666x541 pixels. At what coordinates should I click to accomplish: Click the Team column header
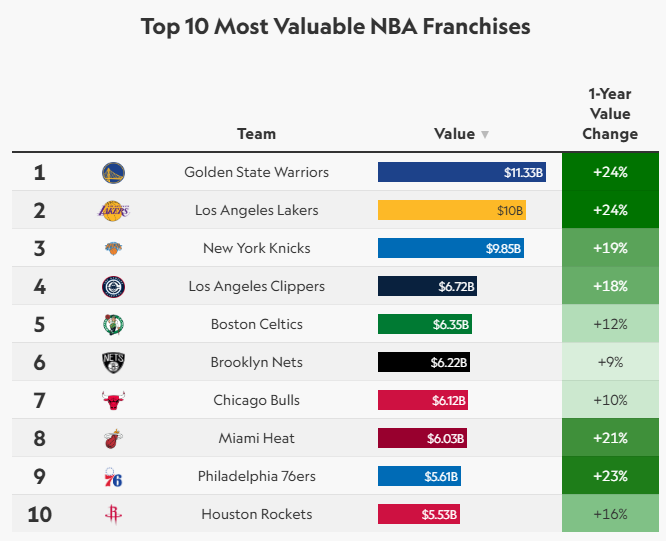pos(256,134)
